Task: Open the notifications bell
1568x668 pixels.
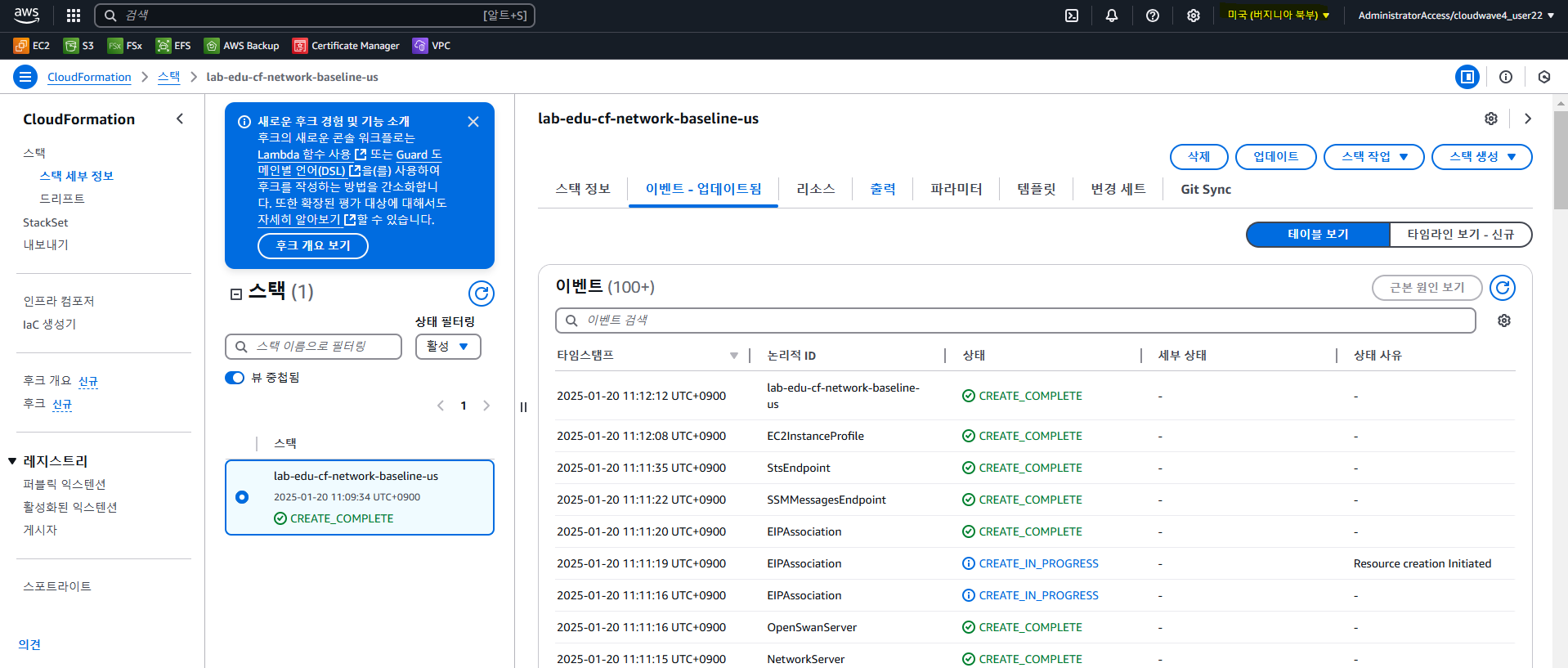Action: 1112,16
